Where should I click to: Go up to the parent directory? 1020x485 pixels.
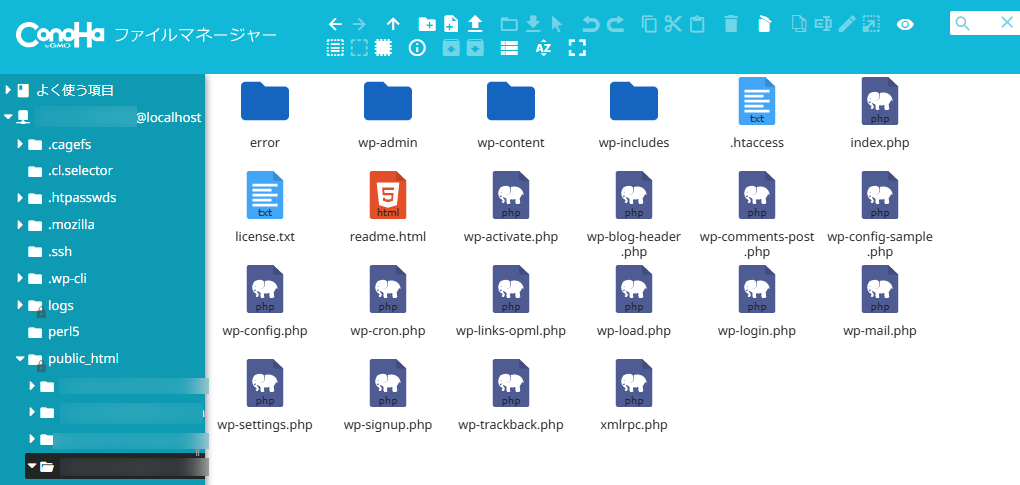pos(393,23)
